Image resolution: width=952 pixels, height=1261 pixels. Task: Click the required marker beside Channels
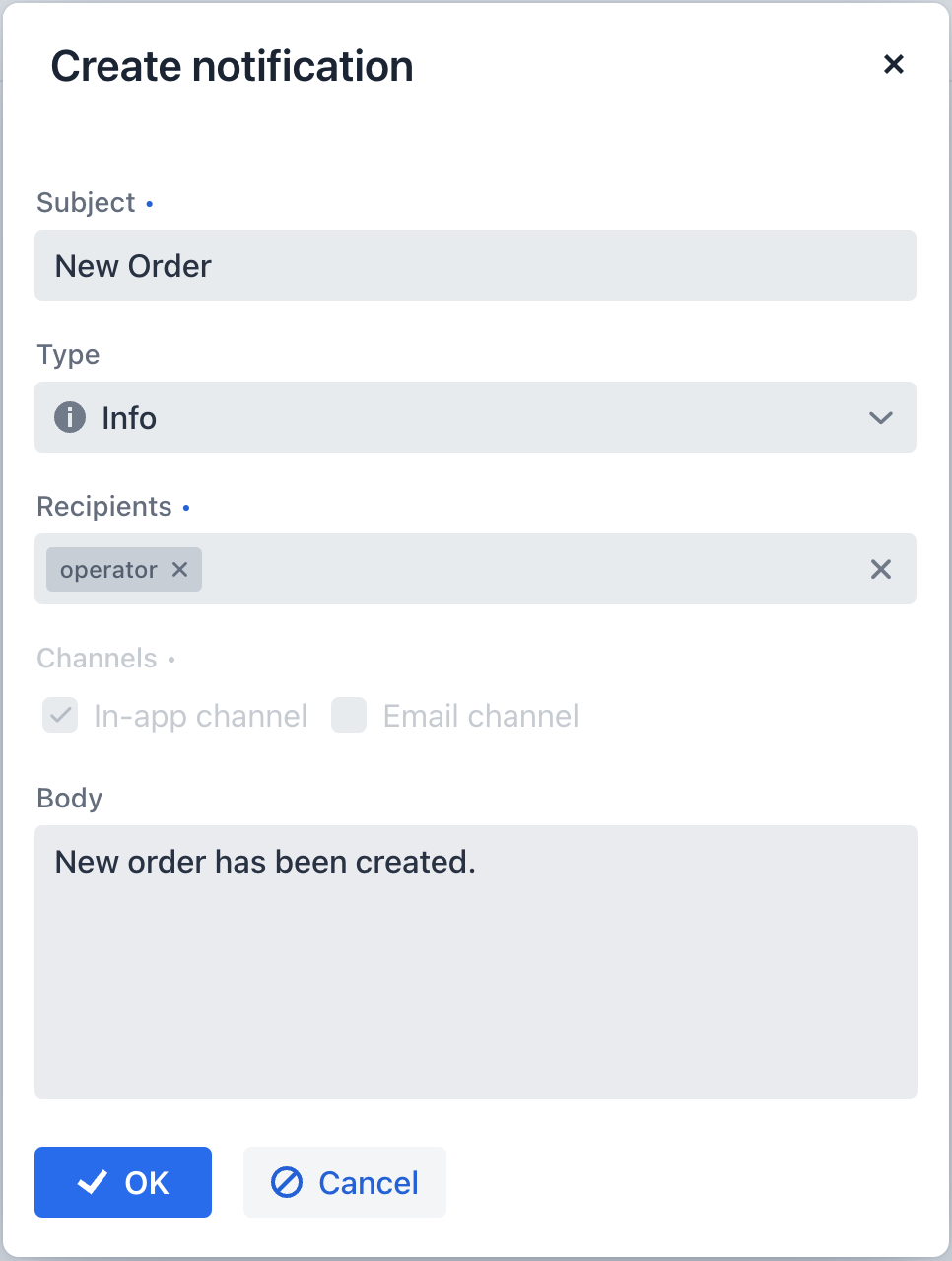[171, 660]
